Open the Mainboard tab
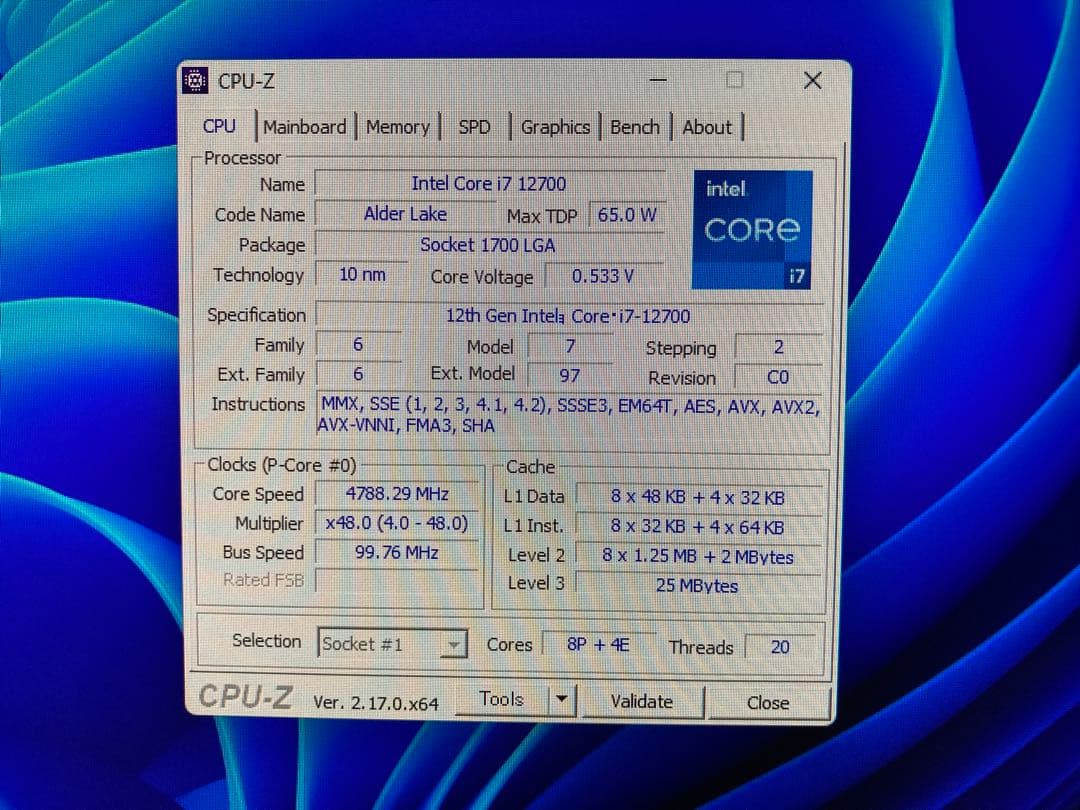 [304, 127]
